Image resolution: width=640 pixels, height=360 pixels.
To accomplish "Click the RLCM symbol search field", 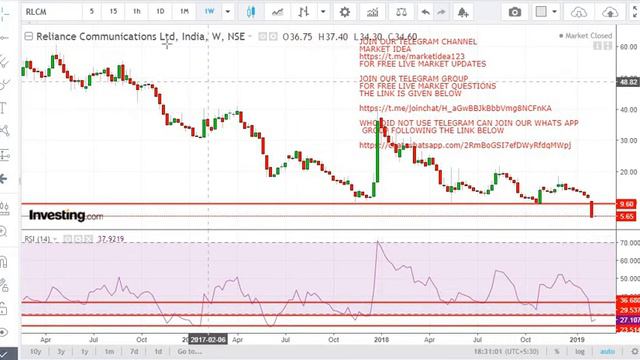I will point(51,12).
